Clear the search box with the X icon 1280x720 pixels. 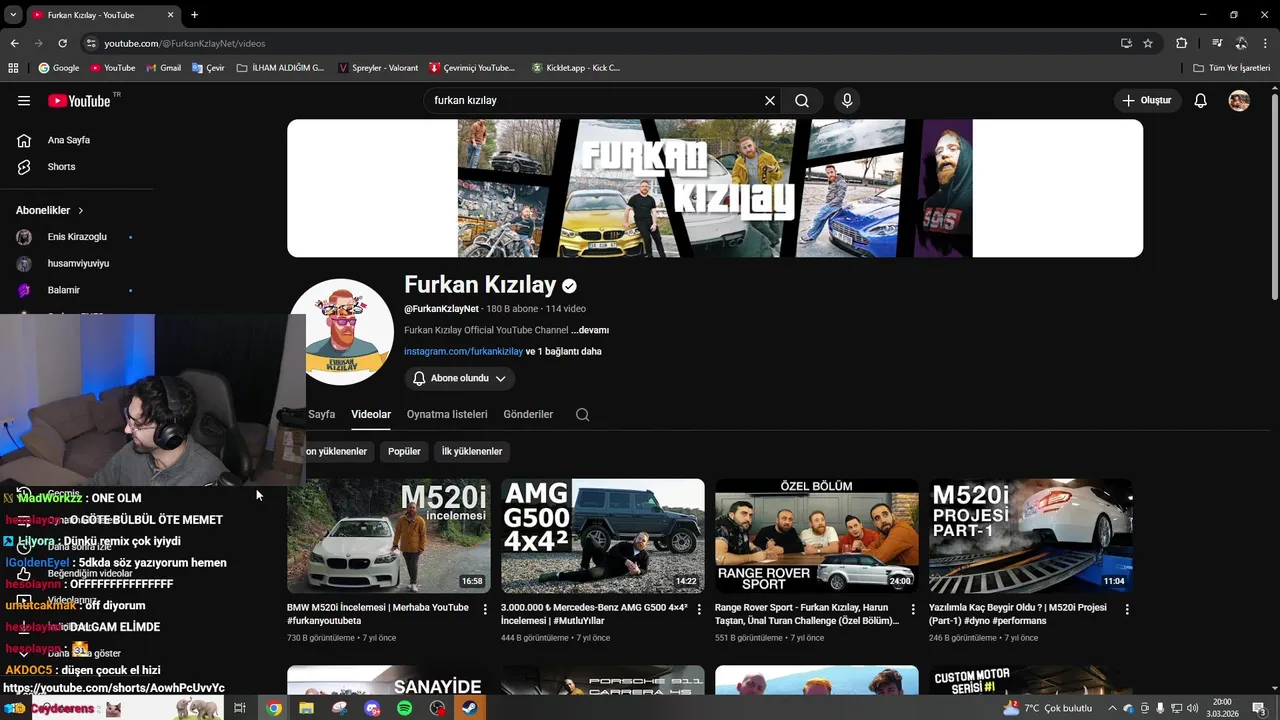point(770,101)
